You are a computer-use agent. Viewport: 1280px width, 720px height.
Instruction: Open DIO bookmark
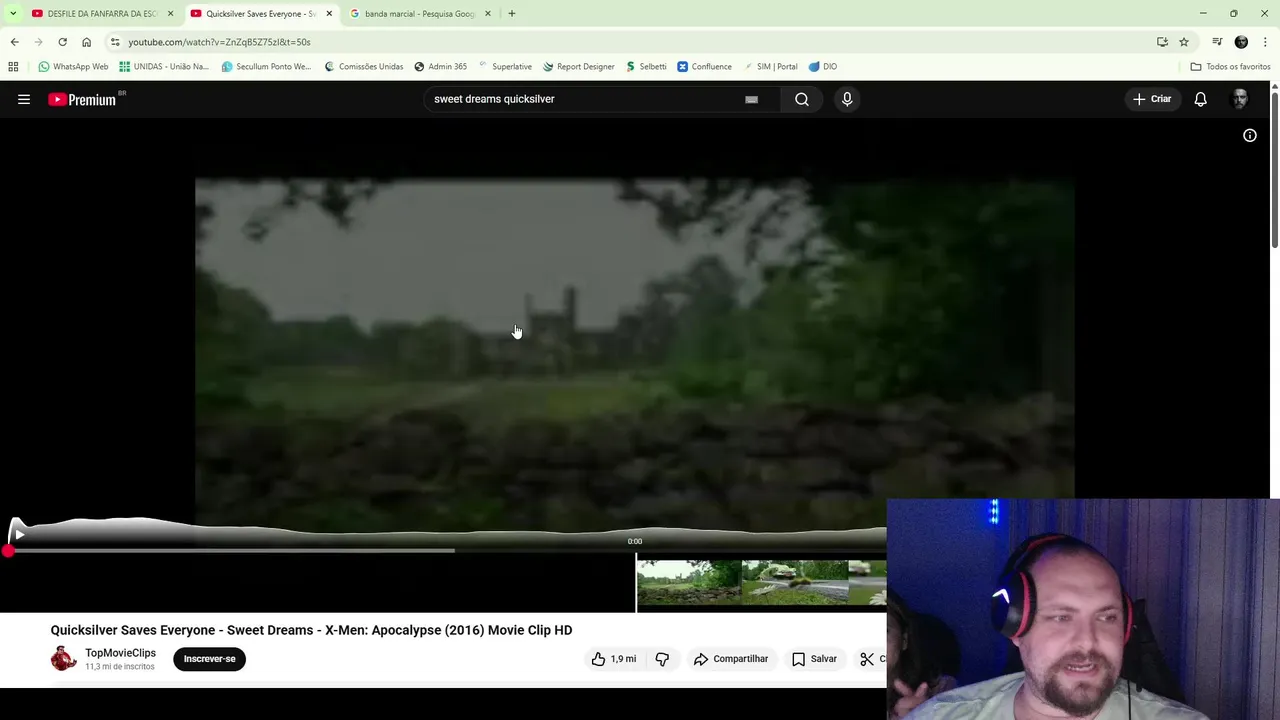(x=823, y=67)
